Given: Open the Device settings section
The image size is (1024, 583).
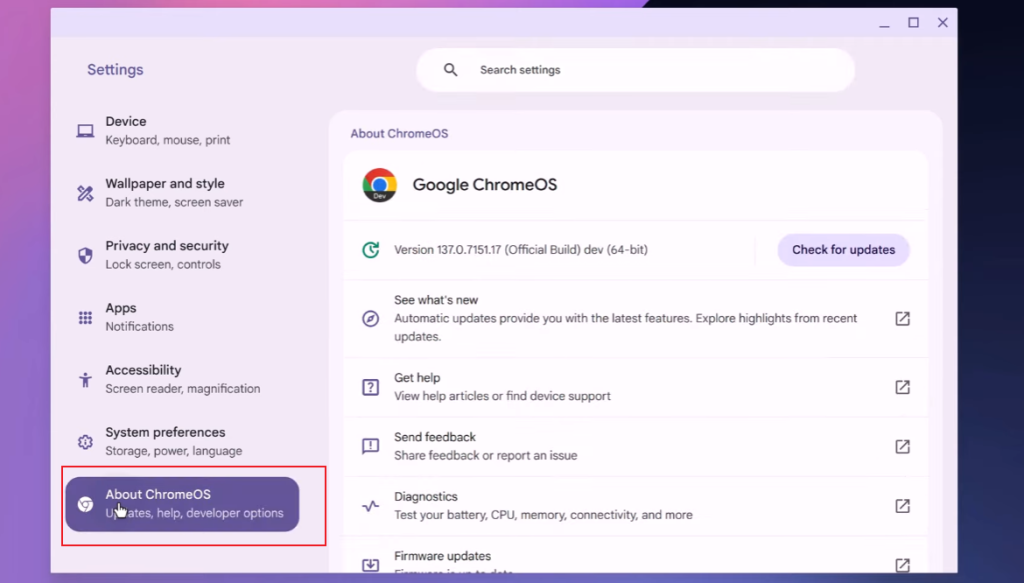Looking at the screenshot, I should pos(182,131).
